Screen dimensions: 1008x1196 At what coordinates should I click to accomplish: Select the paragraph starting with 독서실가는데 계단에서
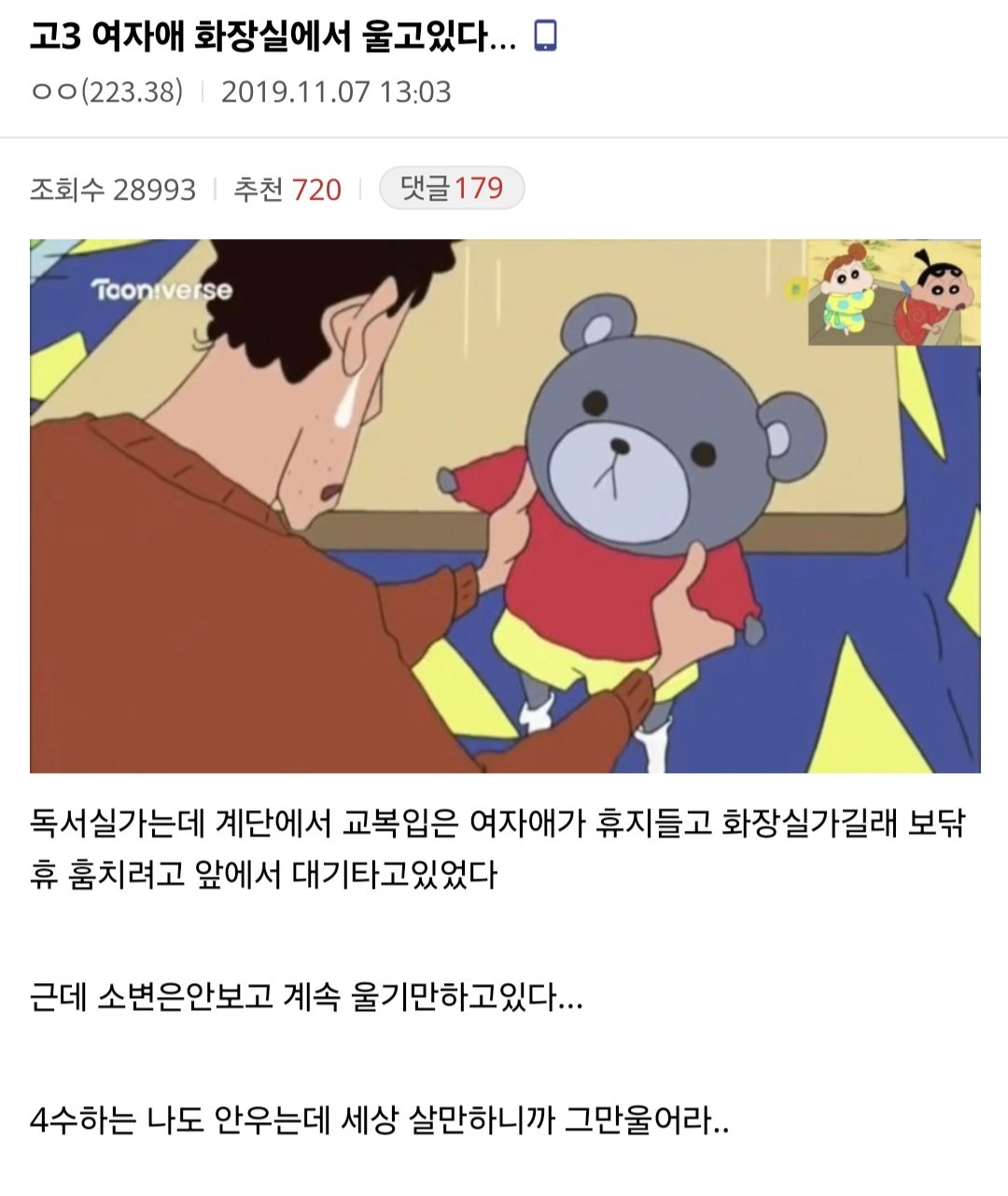pyautogui.click(x=497, y=850)
